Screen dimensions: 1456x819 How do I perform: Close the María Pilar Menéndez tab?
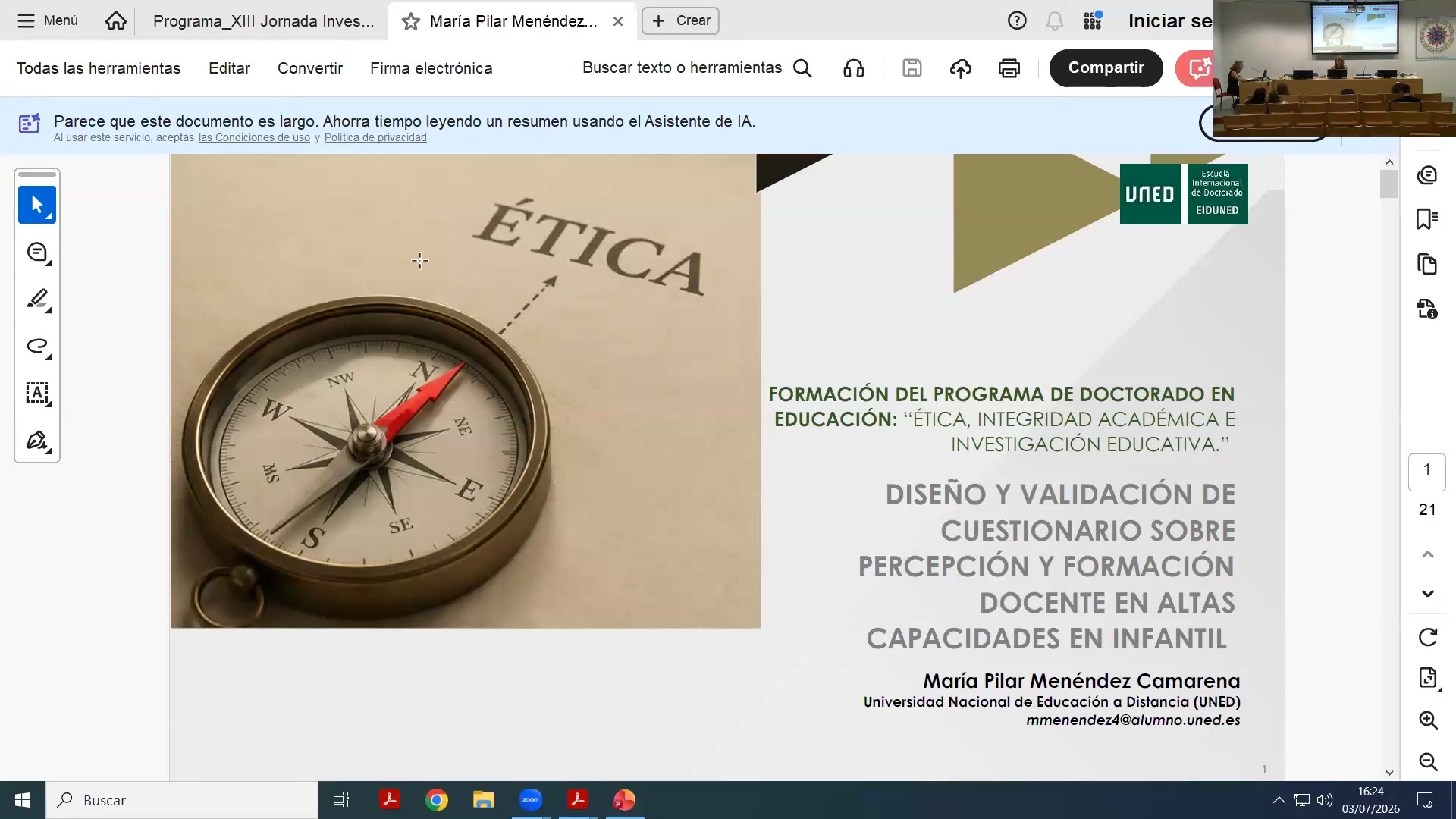click(618, 21)
